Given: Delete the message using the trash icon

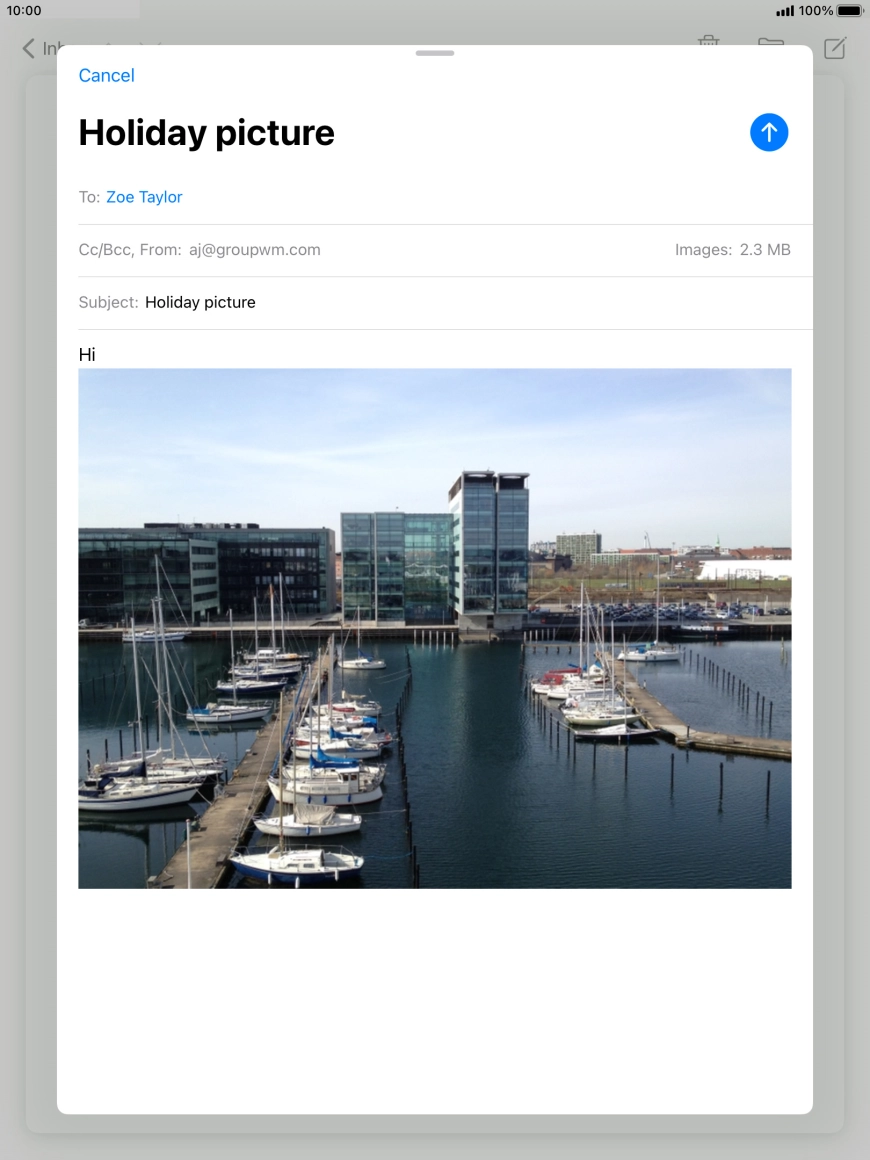Looking at the screenshot, I should tap(708, 47).
